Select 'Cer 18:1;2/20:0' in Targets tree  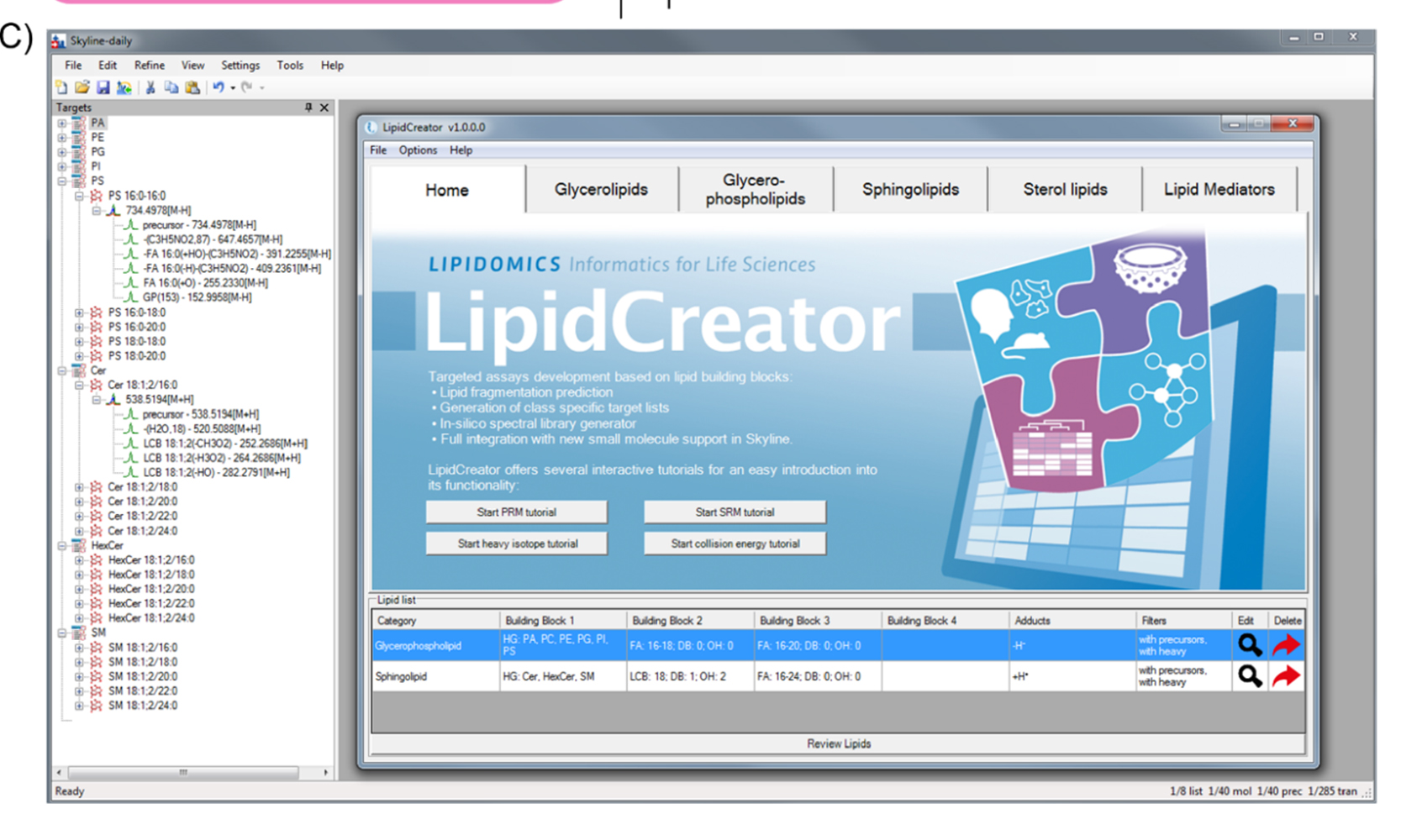(x=143, y=501)
